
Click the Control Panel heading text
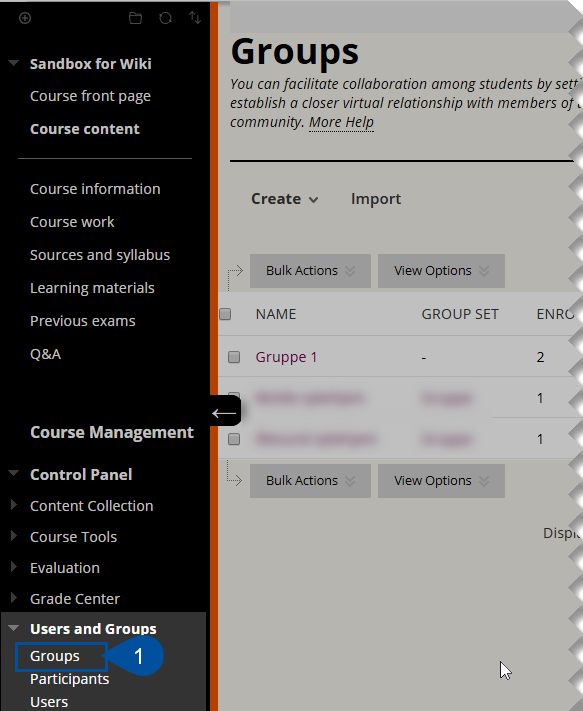tap(81, 474)
